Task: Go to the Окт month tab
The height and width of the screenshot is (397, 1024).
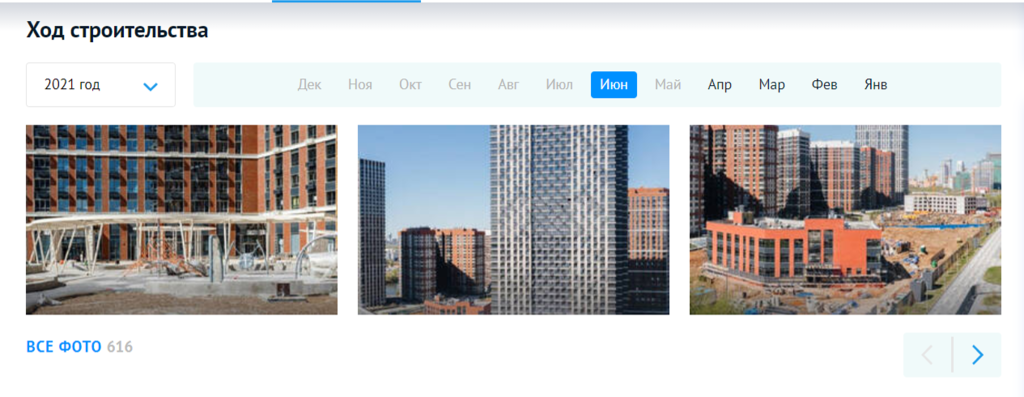Action: point(411,85)
